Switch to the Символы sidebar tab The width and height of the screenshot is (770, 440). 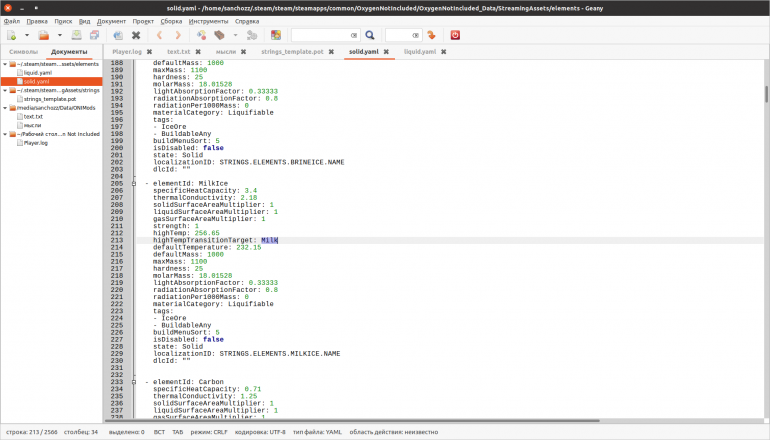23,51
